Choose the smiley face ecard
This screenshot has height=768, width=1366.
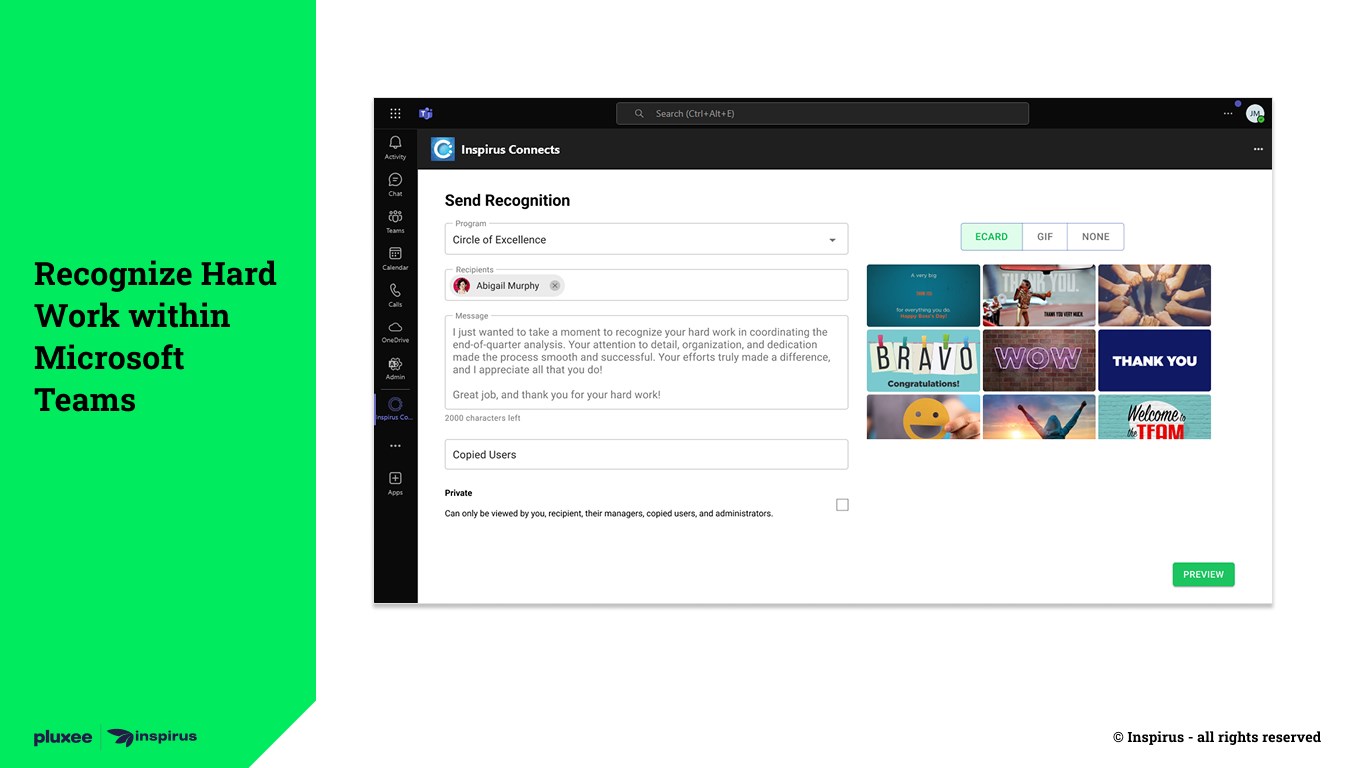(923, 417)
